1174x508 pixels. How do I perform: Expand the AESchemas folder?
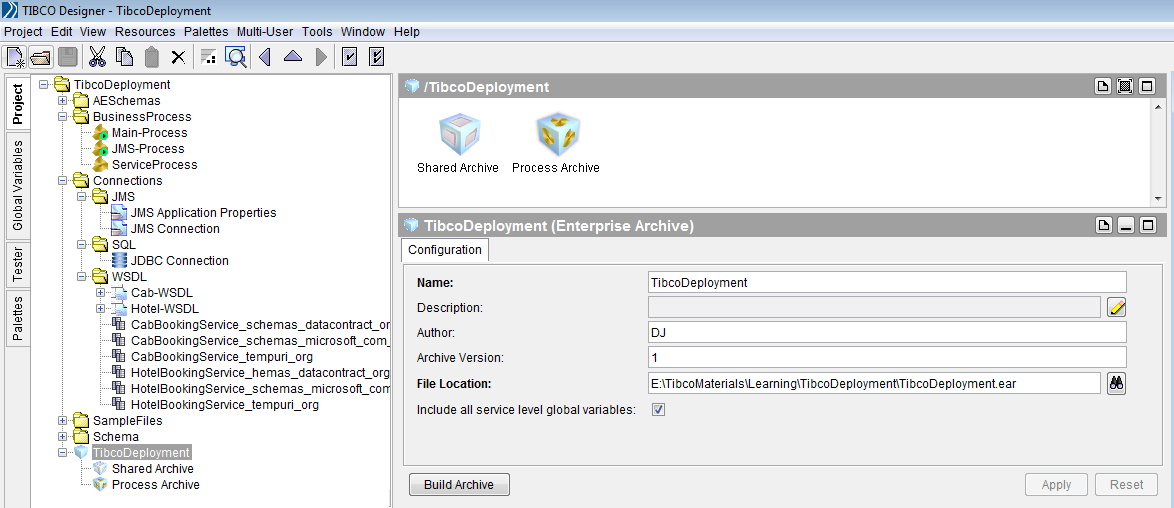62,100
